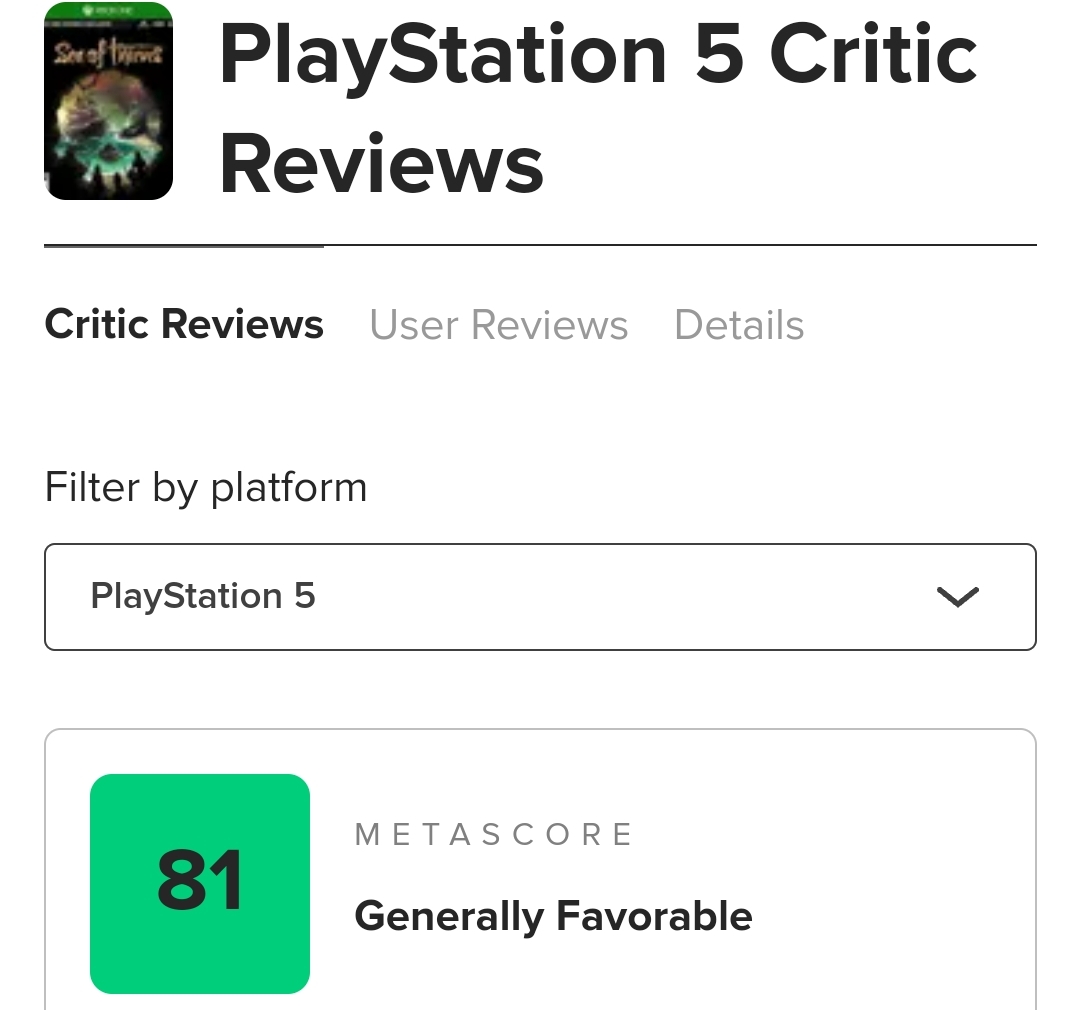This screenshot has height=1010, width=1080.
Task: Click the skull artwork on the game cover
Action: 108,130
